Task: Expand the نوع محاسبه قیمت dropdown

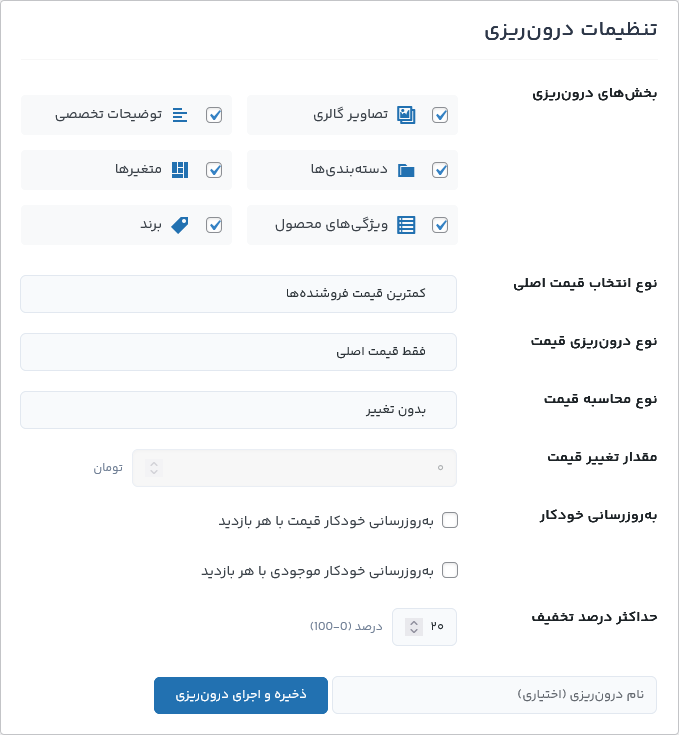Action: tap(238, 410)
